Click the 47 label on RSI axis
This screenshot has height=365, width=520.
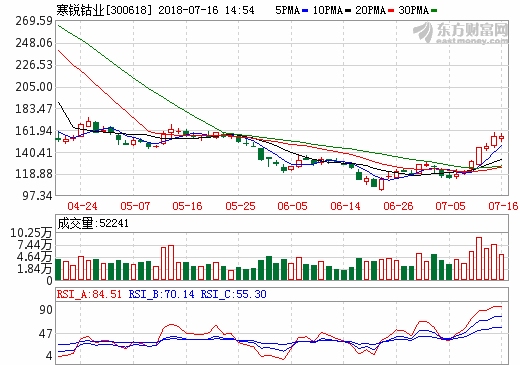click(46, 334)
